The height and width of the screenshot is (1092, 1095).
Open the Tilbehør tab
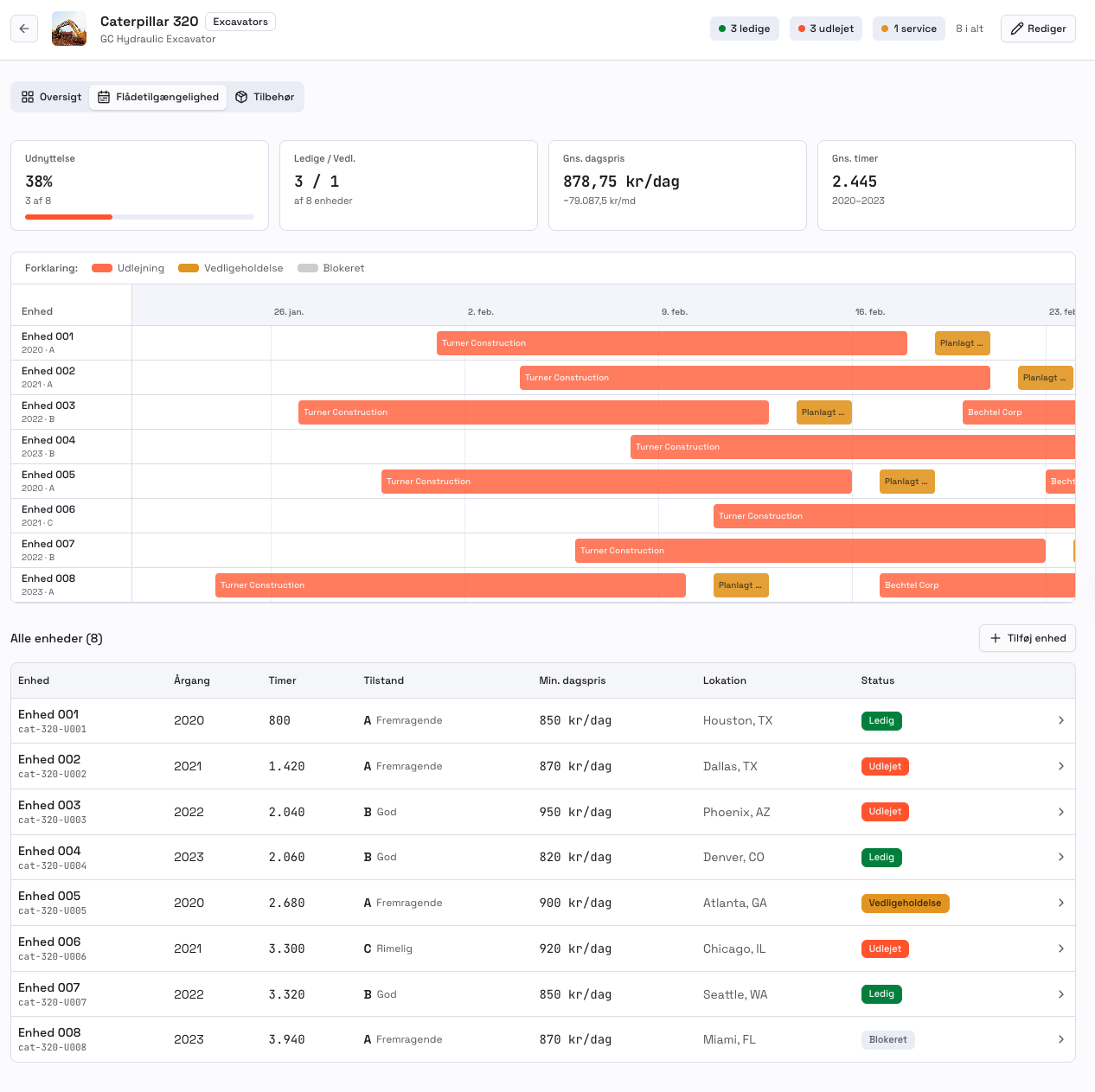[x=266, y=97]
